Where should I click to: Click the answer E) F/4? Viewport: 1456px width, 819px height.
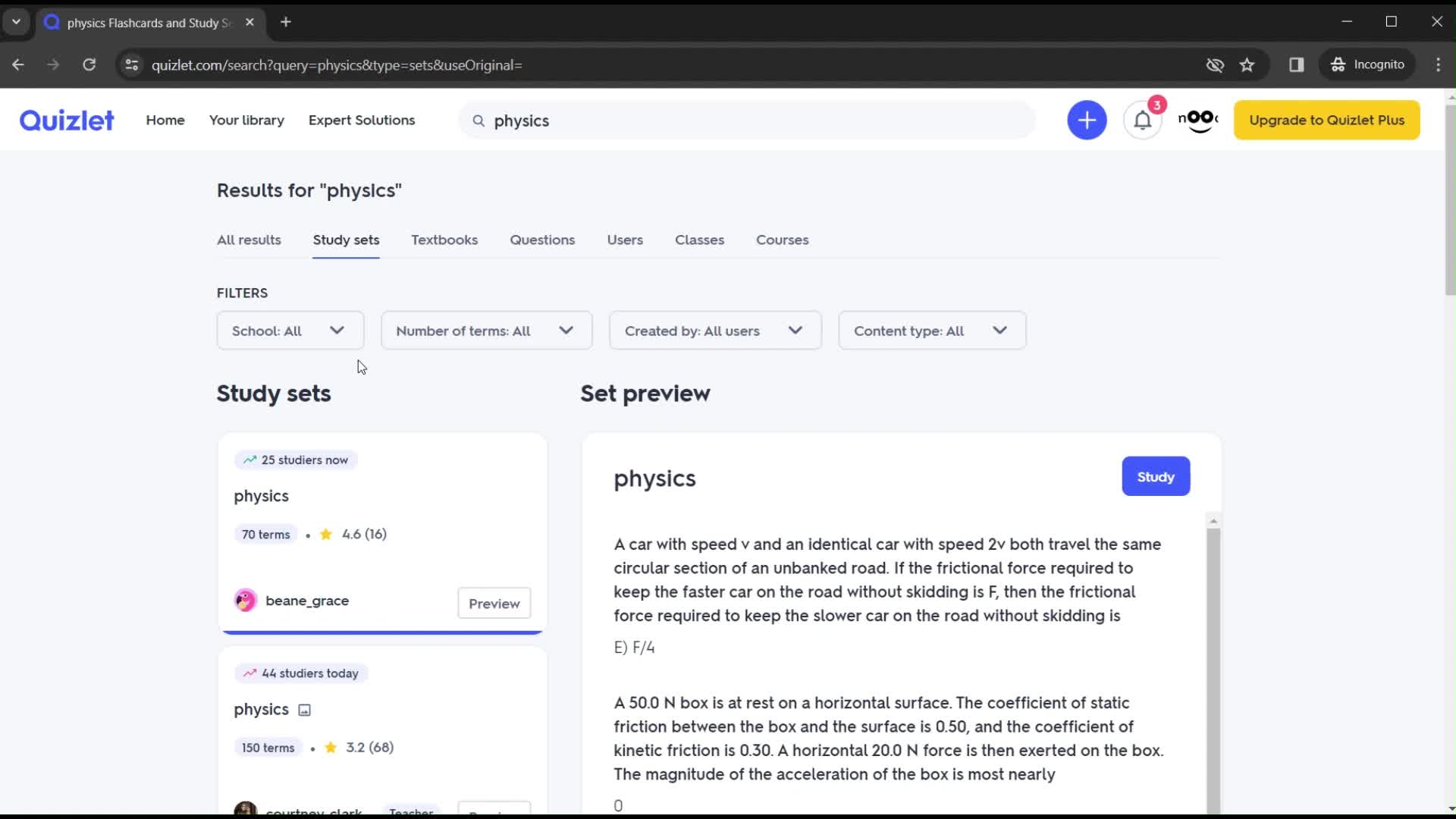634,648
